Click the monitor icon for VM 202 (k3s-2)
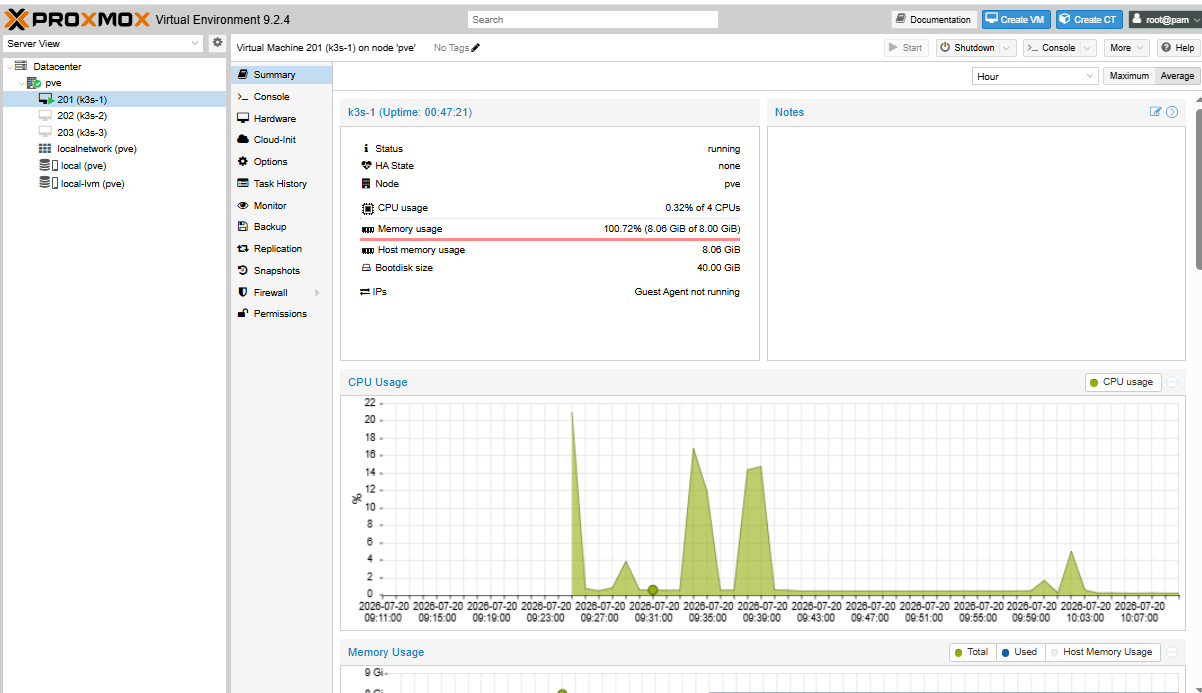 coord(45,115)
